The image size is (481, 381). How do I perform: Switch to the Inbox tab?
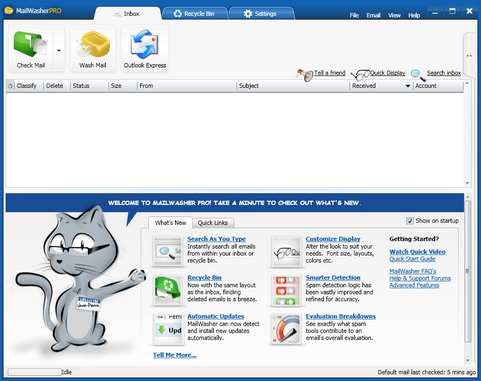tap(128, 14)
